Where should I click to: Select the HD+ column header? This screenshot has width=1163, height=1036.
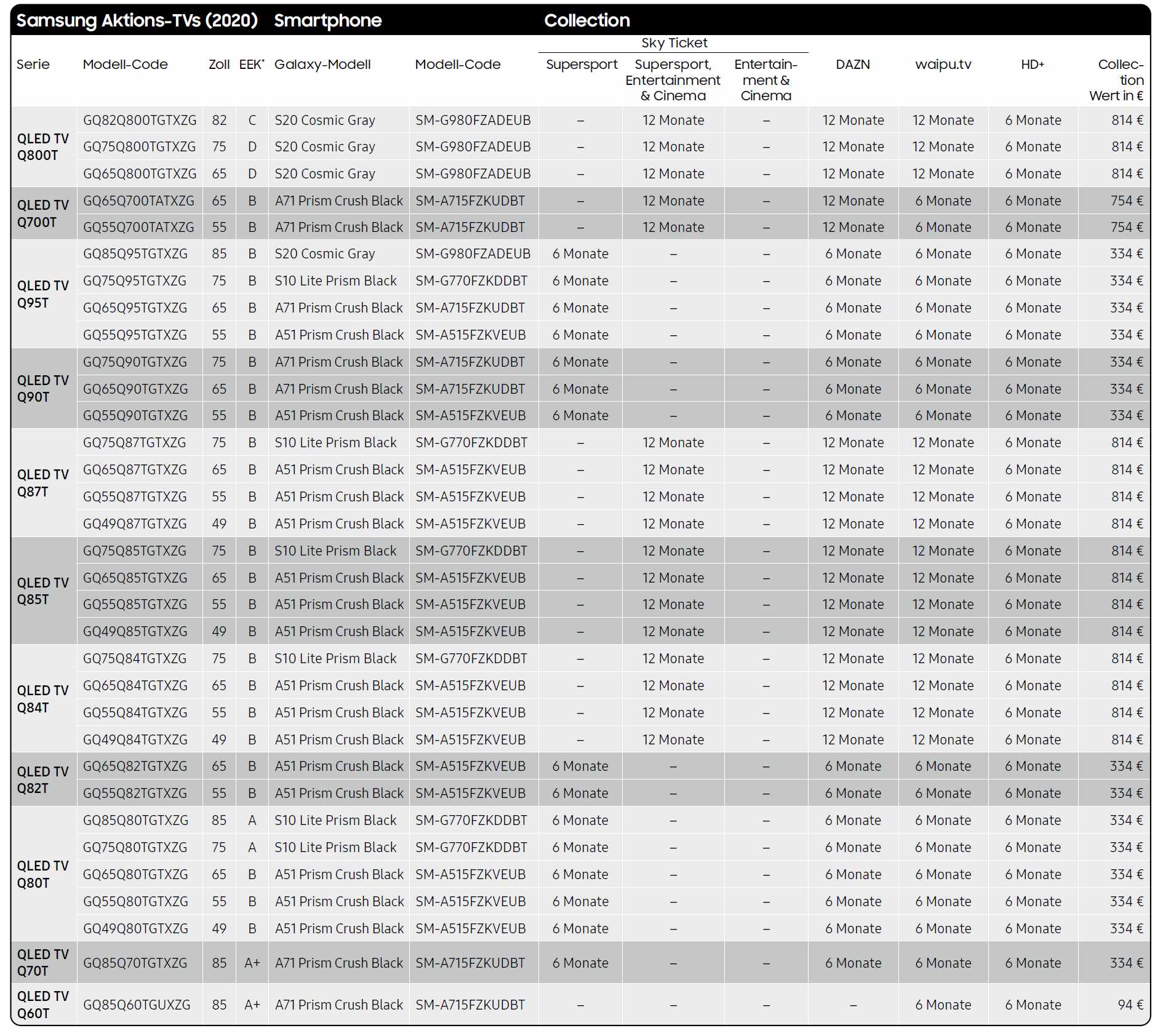point(1032,65)
